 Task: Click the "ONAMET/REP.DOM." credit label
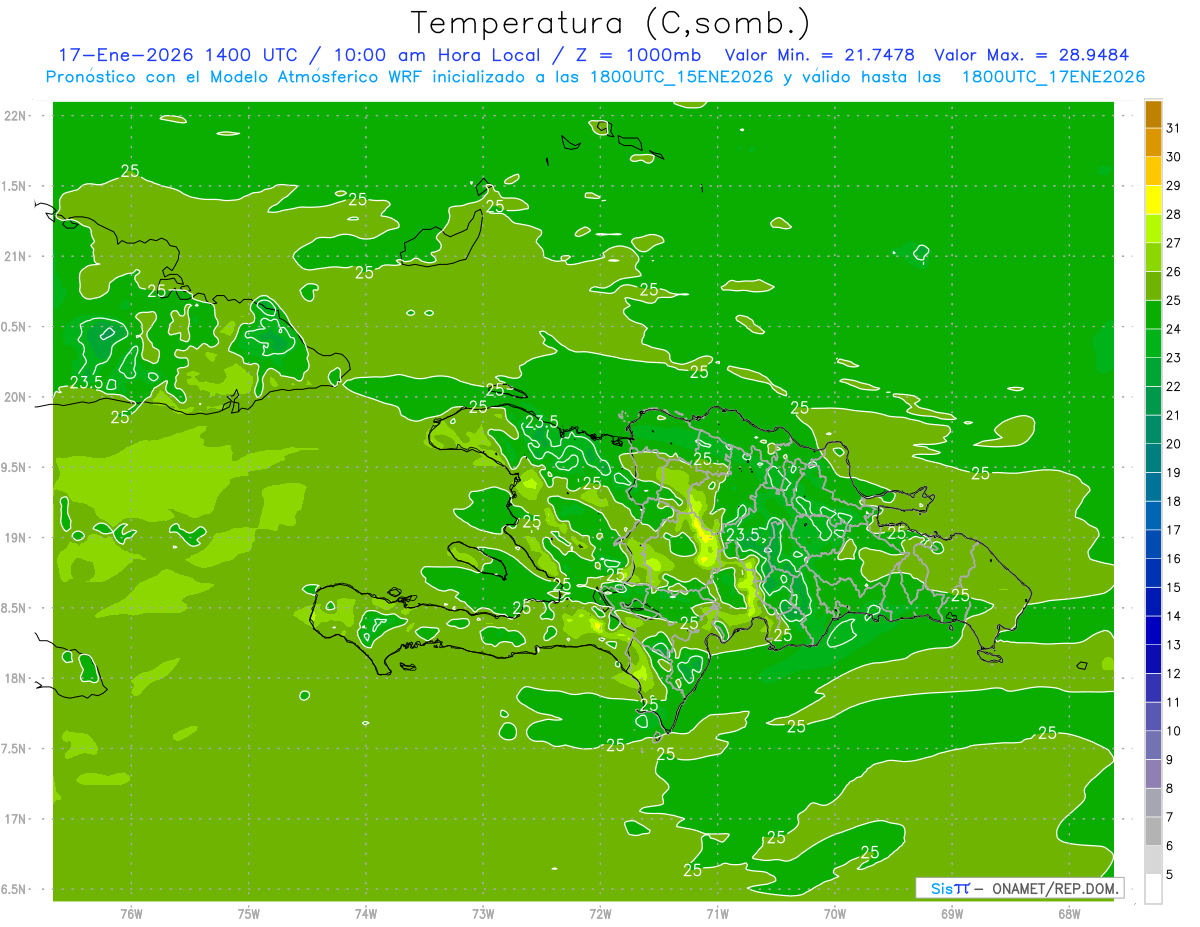click(1056, 888)
